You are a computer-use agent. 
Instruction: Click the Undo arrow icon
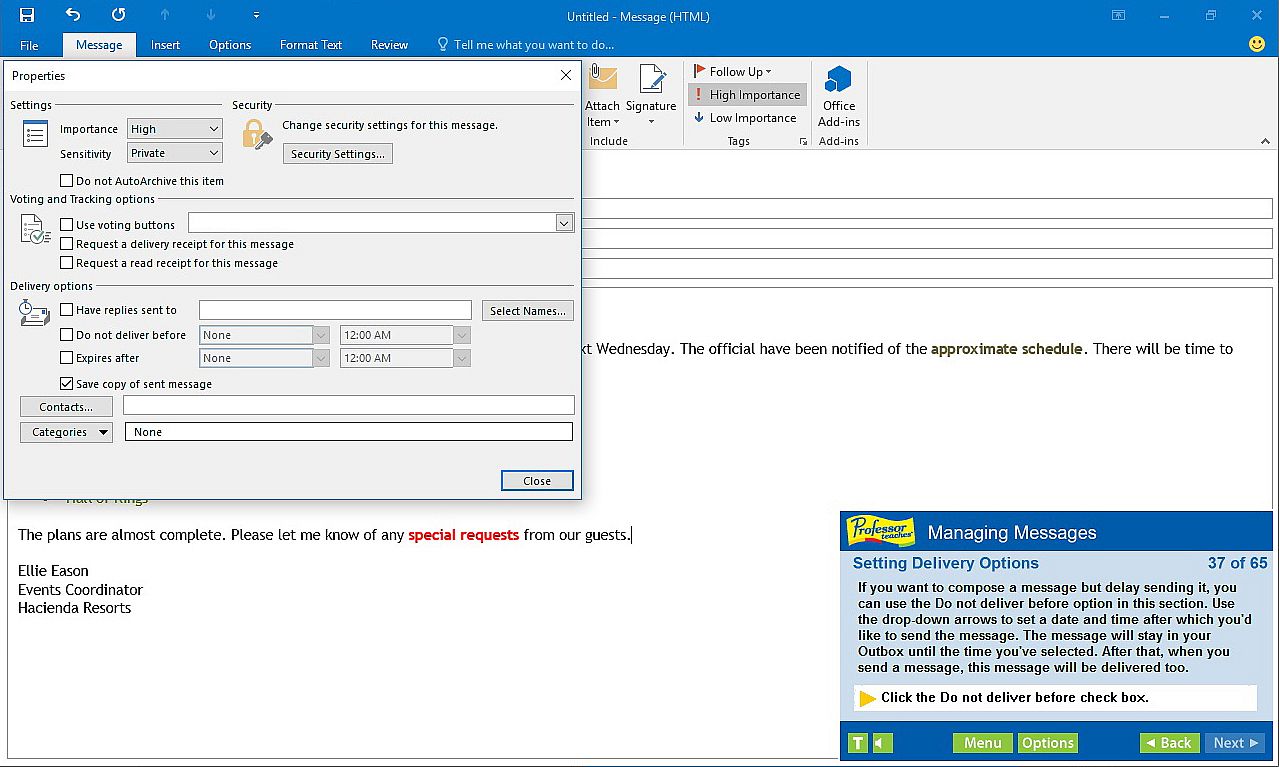(x=73, y=15)
